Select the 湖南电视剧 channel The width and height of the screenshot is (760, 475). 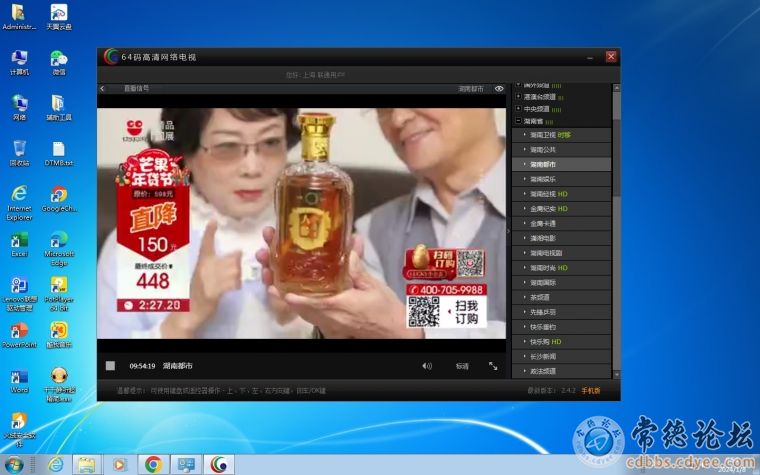pos(561,253)
